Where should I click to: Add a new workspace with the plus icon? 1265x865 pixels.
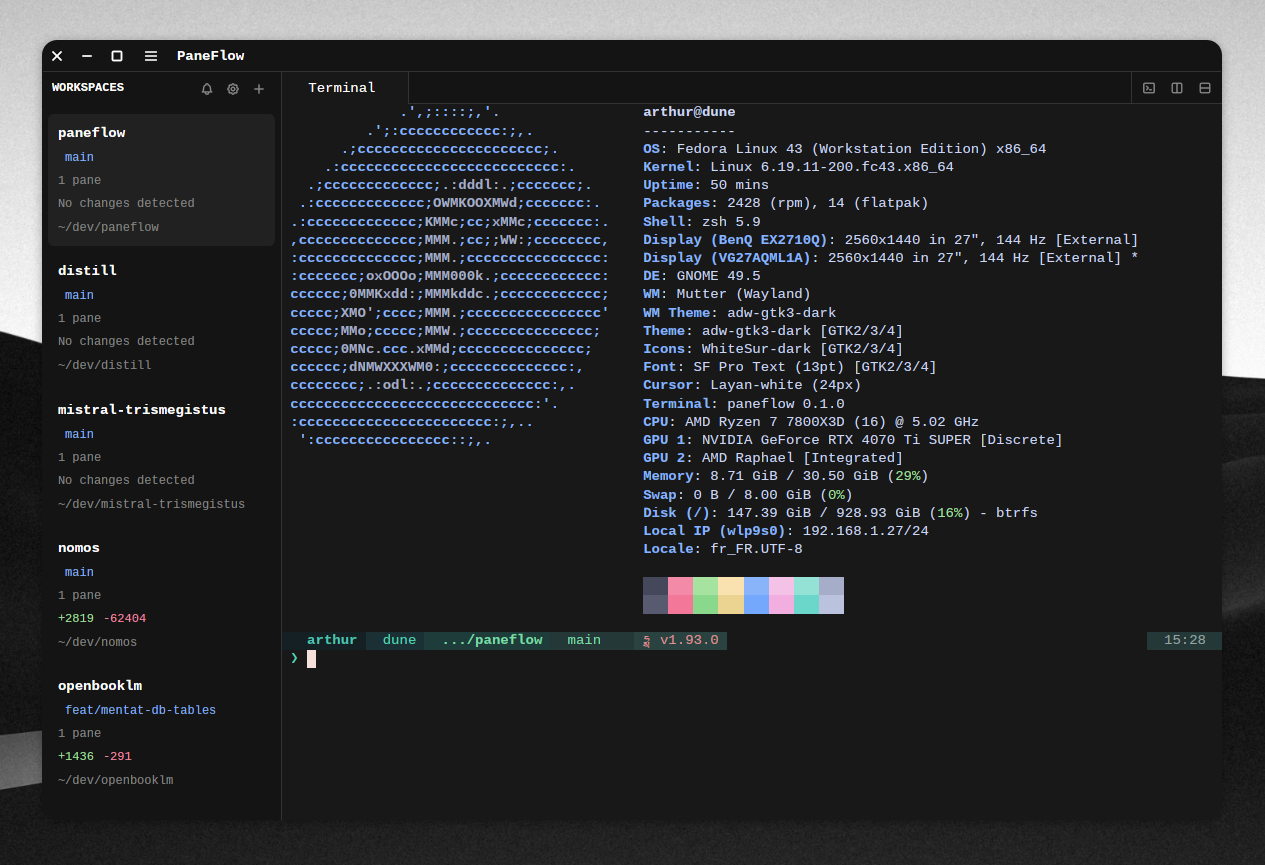(259, 88)
